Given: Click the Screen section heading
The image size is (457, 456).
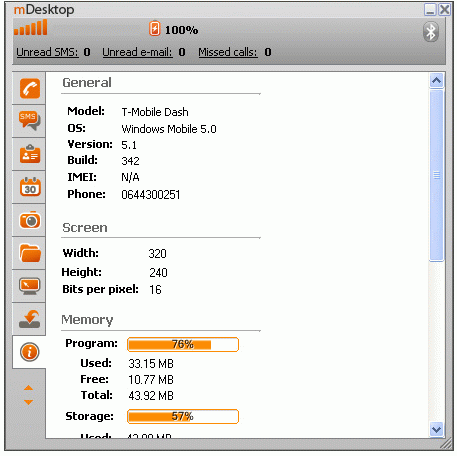Looking at the screenshot, I should click(x=85, y=228).
